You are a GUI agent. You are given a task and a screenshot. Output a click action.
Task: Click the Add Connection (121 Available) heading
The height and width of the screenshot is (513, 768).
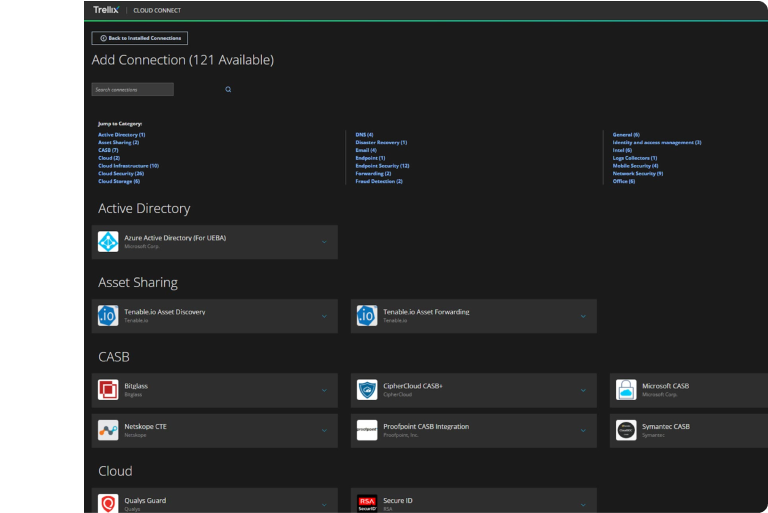[183, 60]
